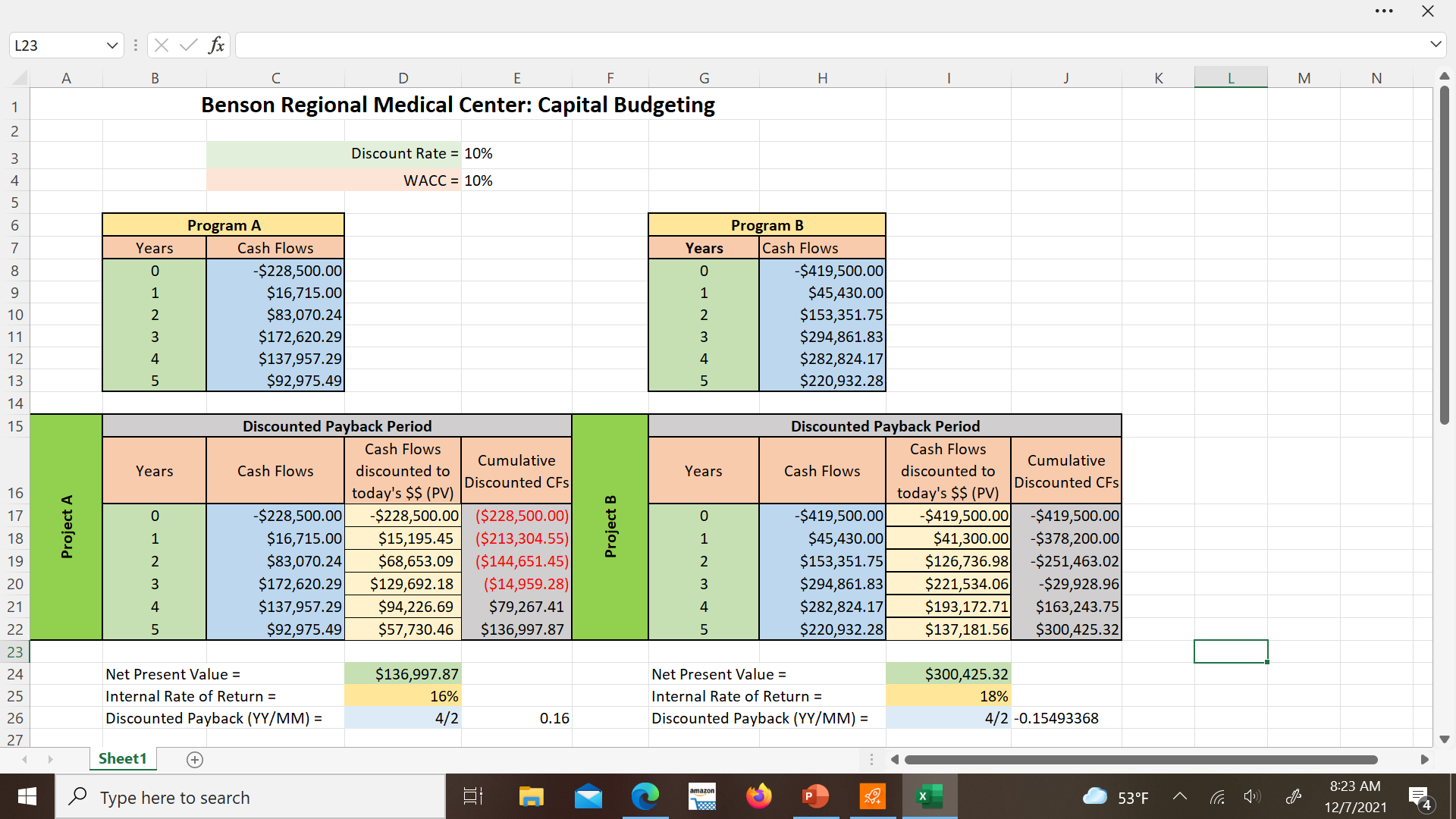Click the Insert Function (fx) icon
The height and width of the screenshot is (819, 1456).
[x=216, y=45]
